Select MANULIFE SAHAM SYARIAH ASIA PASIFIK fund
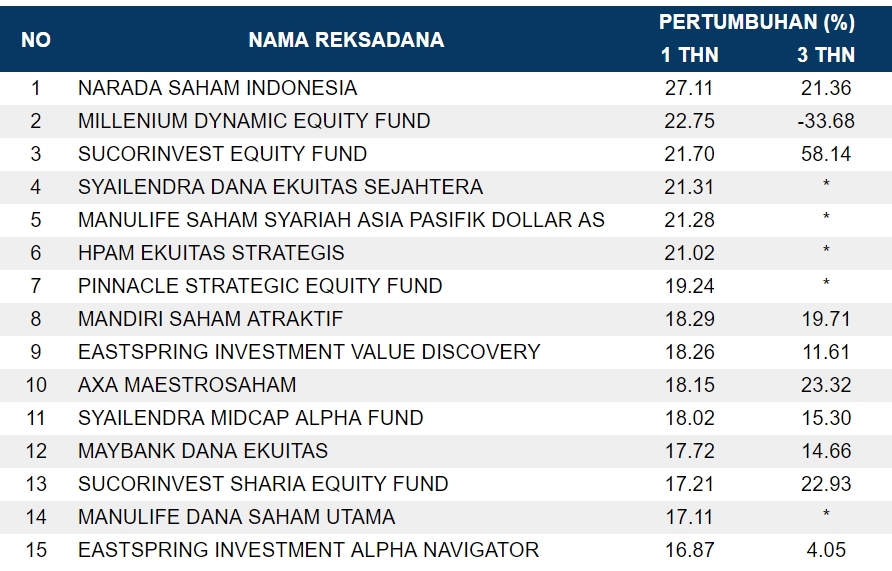 341,220
